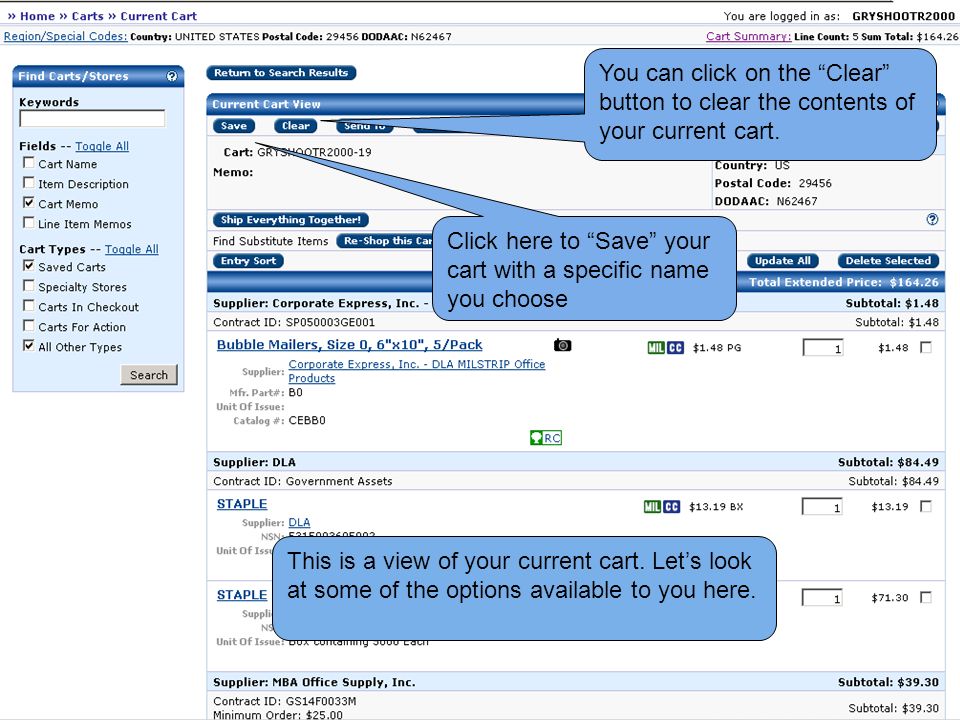Click Return to Search Results button
This screenshot has height=720, width=960.
point(281,73)
